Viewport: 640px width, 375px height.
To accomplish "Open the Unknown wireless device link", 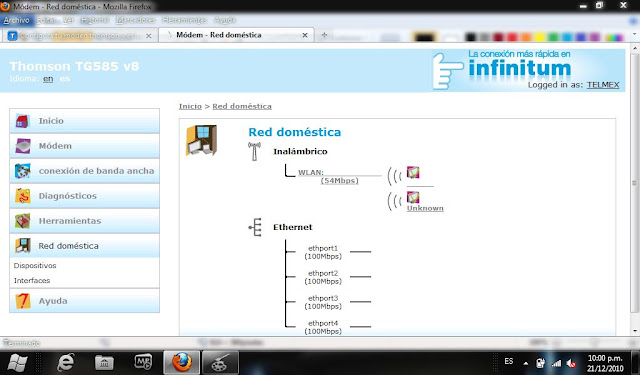I will tap(425, 208).
